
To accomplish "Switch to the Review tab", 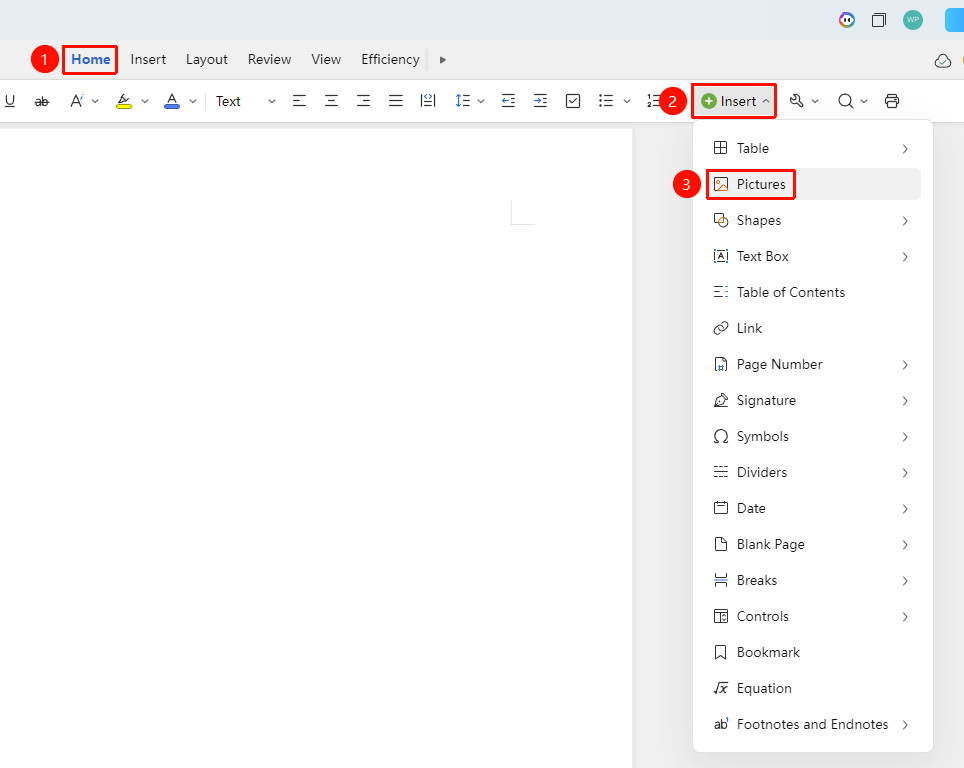I will [269, 60].
